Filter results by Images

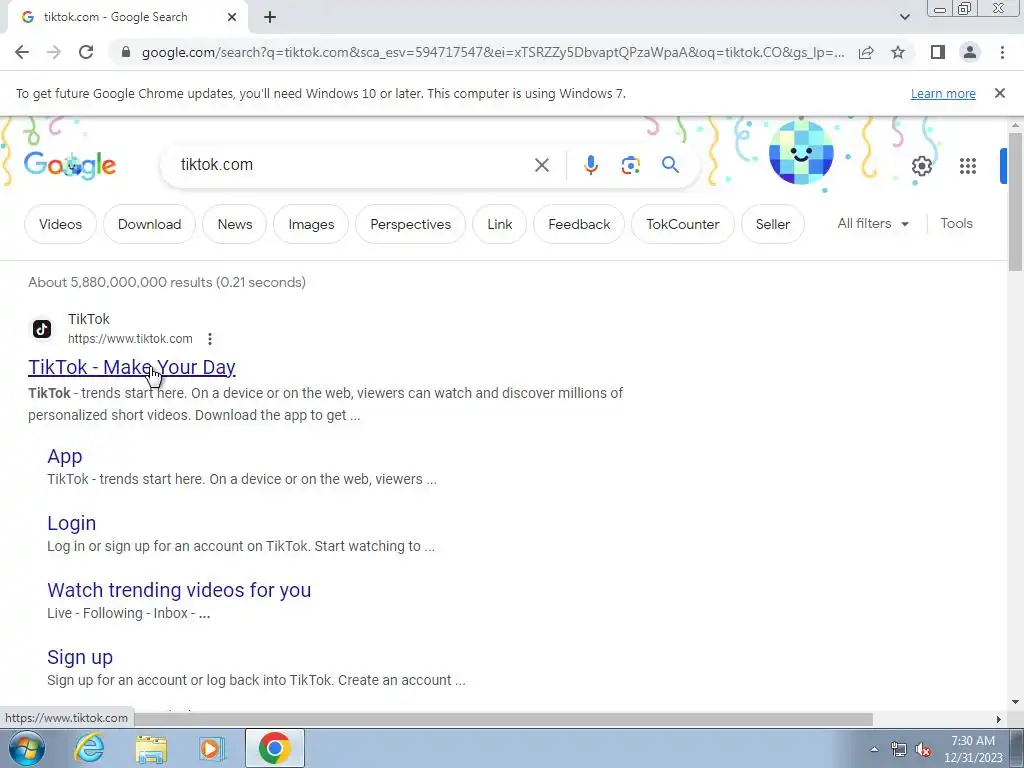(x=311, y=224)
